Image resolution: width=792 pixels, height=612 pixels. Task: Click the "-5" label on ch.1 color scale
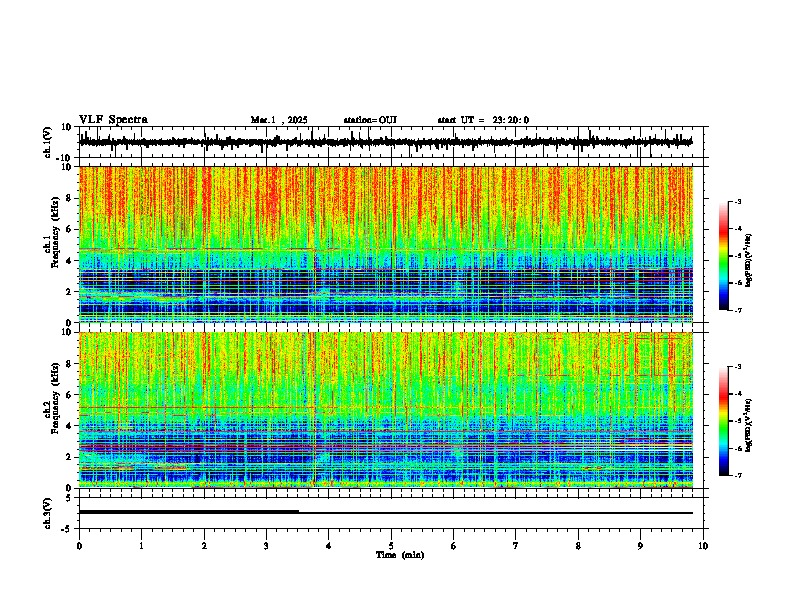click(738, 256)
